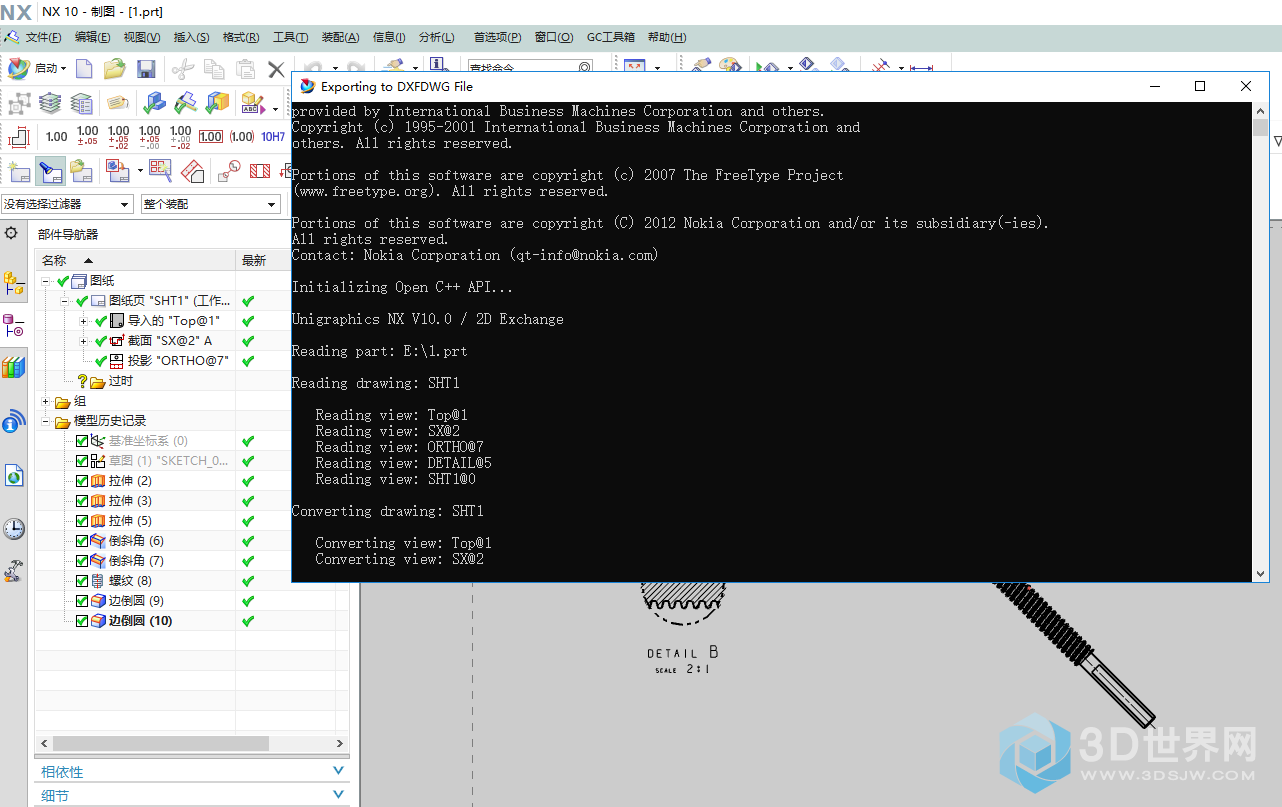The height and width of the screenshot is (807, 1282).
Task: Select the (1.00) reference dimension style
Action: coord(242,137)
